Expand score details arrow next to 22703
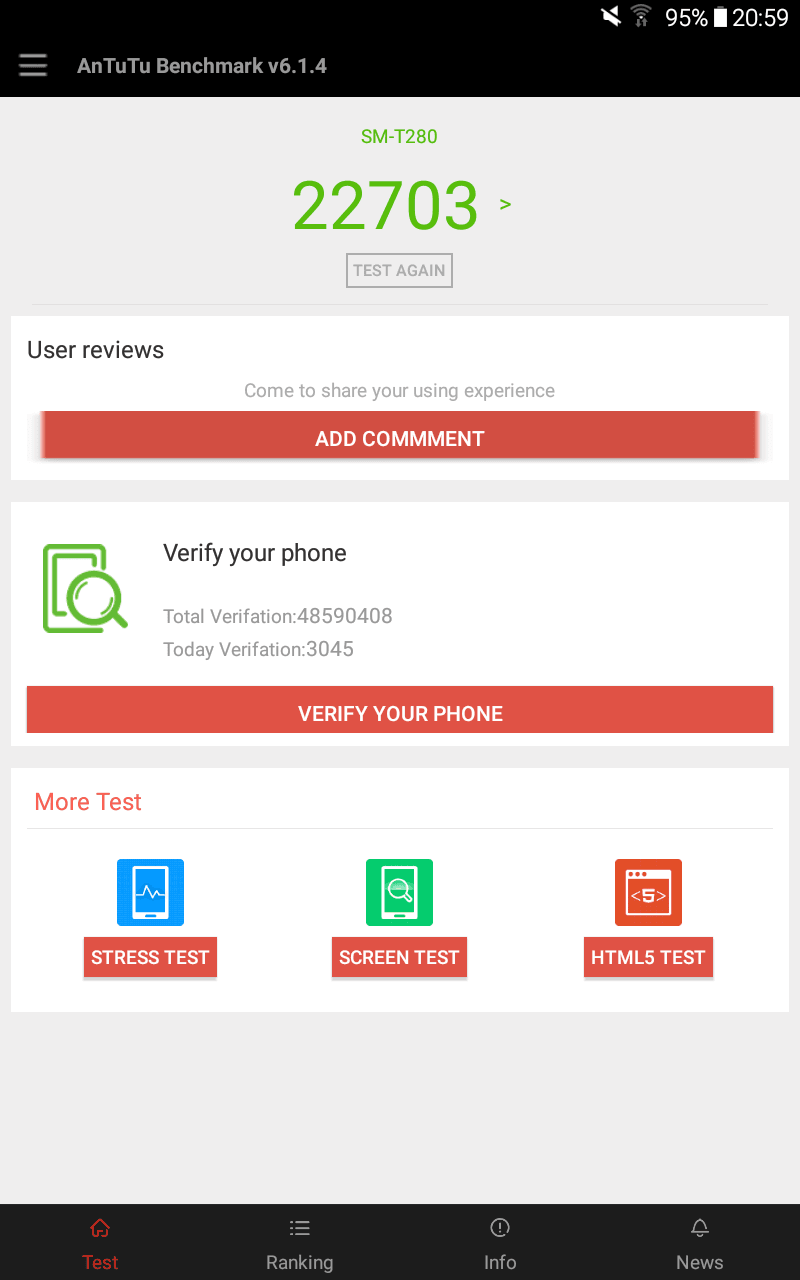Image resolution: width=800 pixels, height=1280 pixels. coord(505,204)
